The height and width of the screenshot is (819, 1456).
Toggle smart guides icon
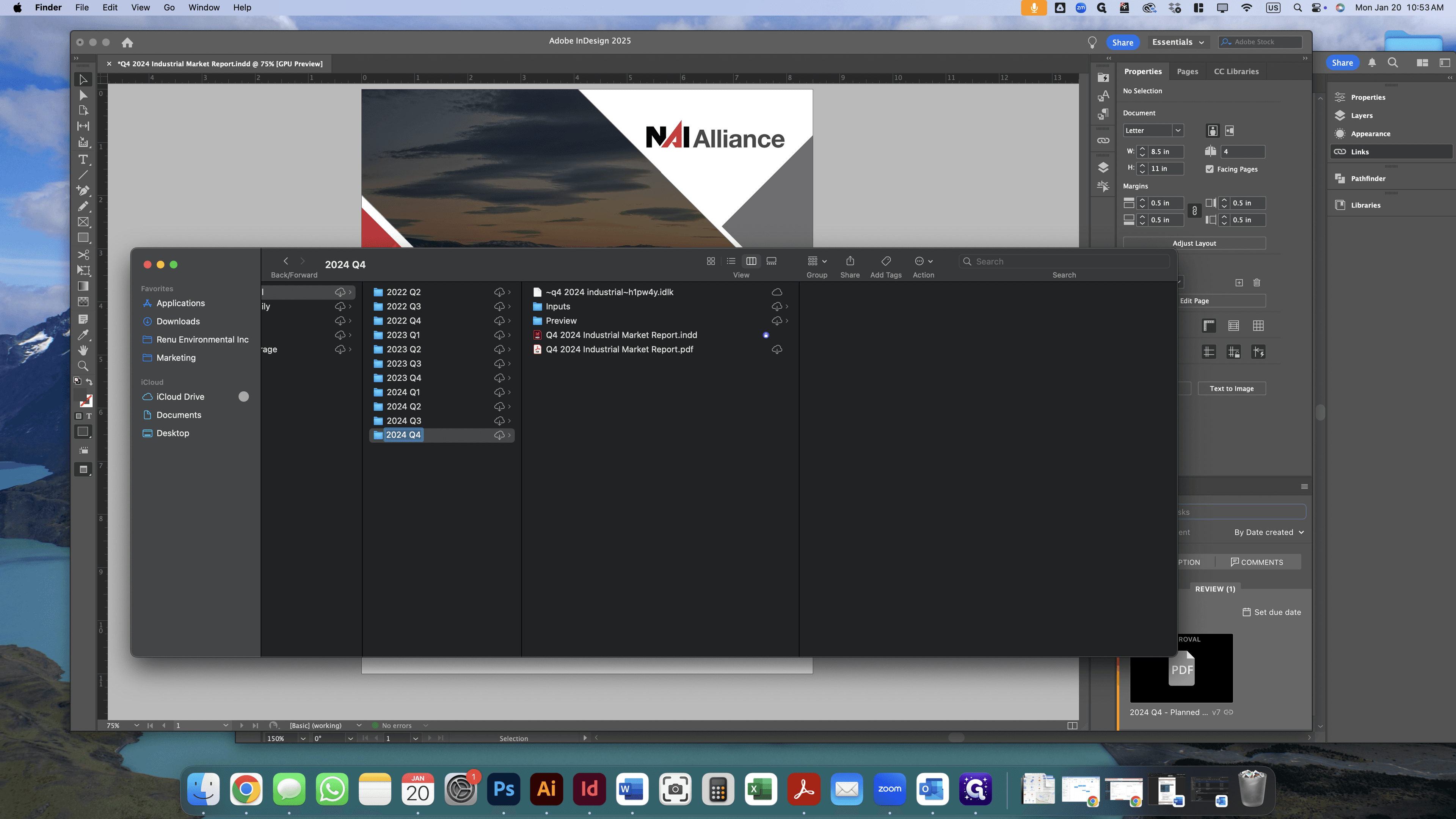click(x=1258, y=352)
